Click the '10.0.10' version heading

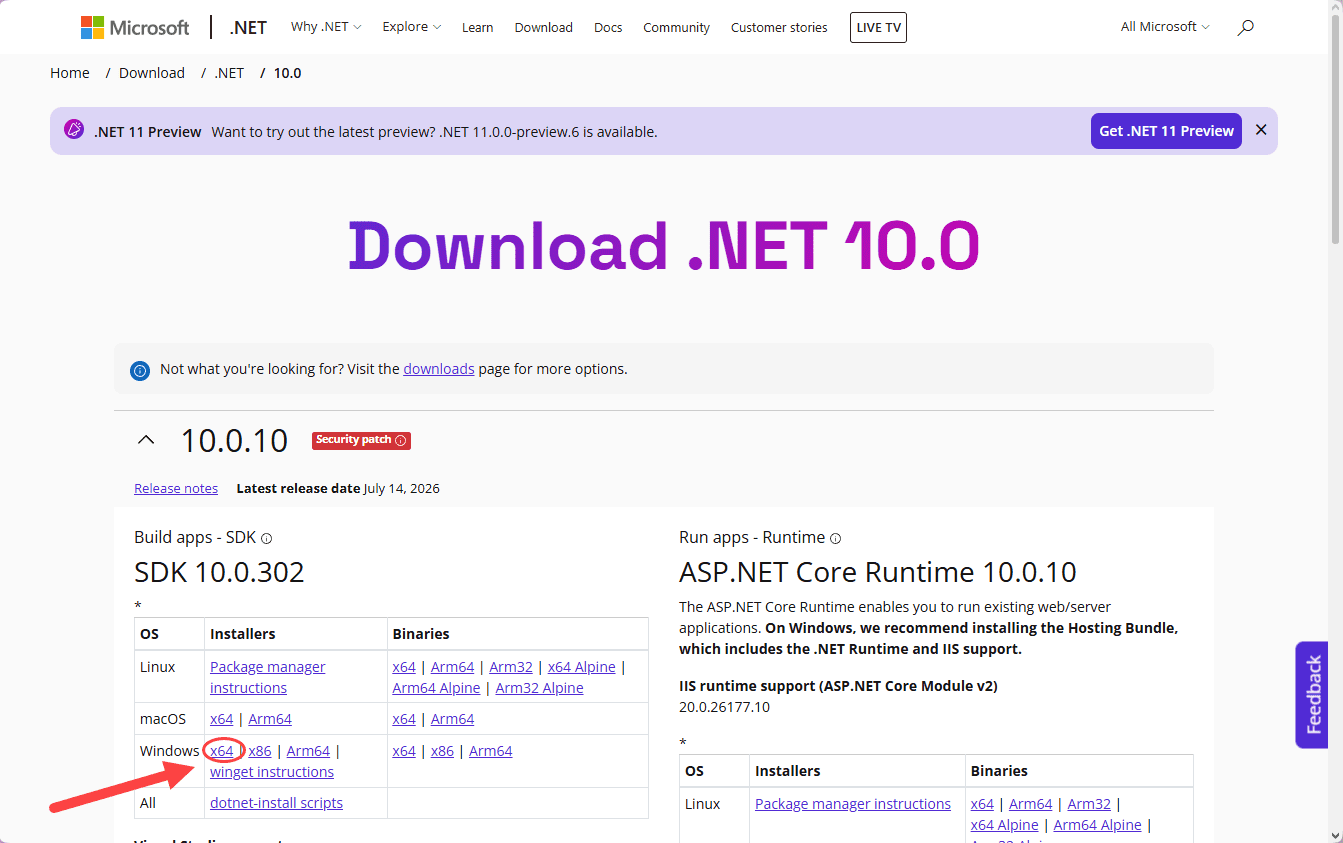(x=234, y=441)
